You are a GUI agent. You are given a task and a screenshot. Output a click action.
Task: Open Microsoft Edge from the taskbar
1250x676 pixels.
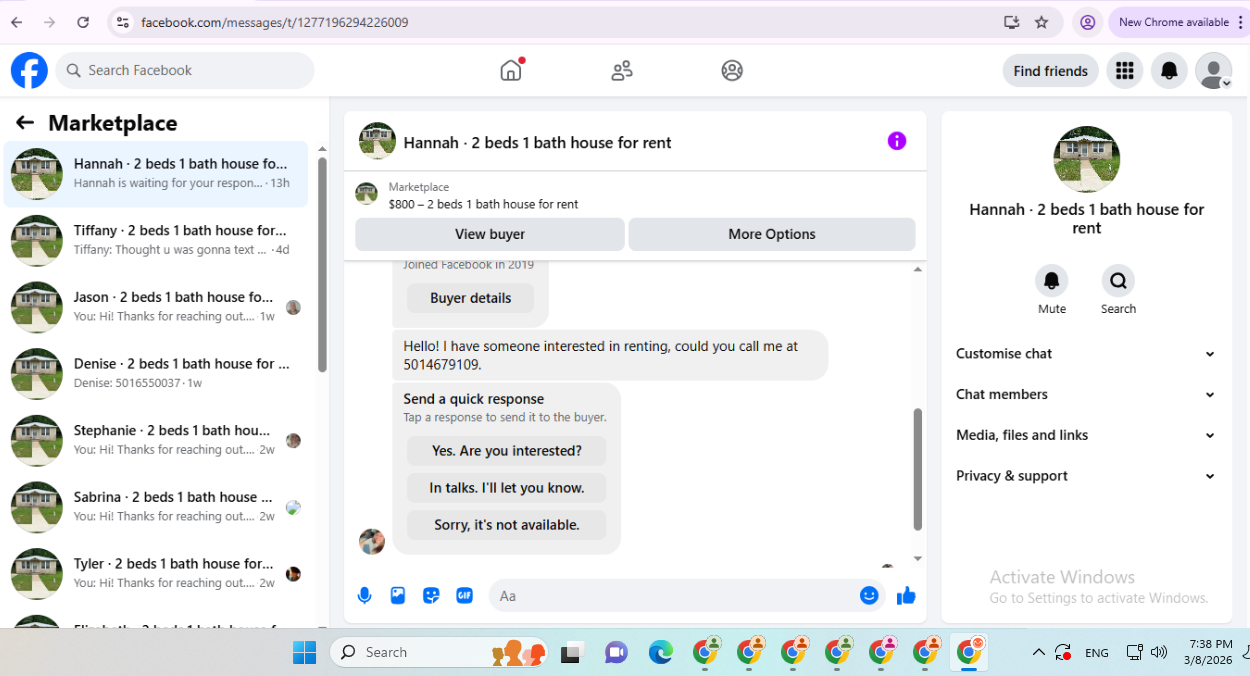pyautogui.click(x=660, y=653)
